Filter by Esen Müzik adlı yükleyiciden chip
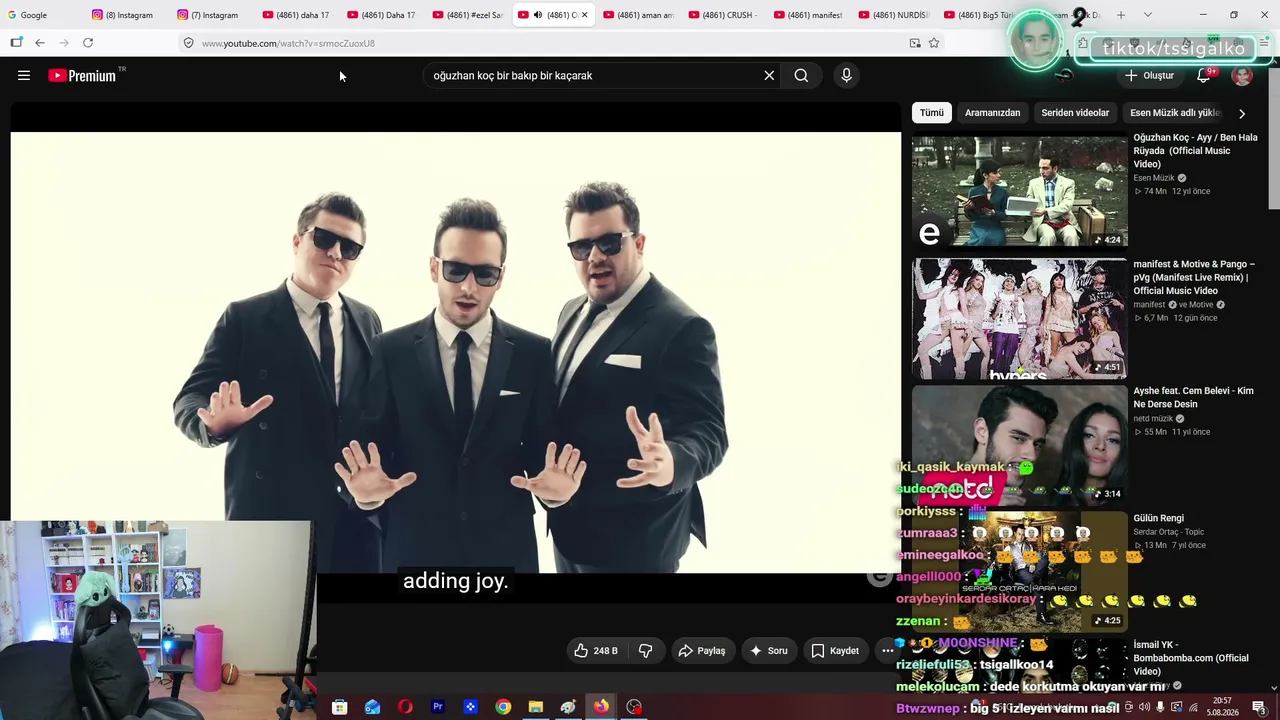 1175,113
